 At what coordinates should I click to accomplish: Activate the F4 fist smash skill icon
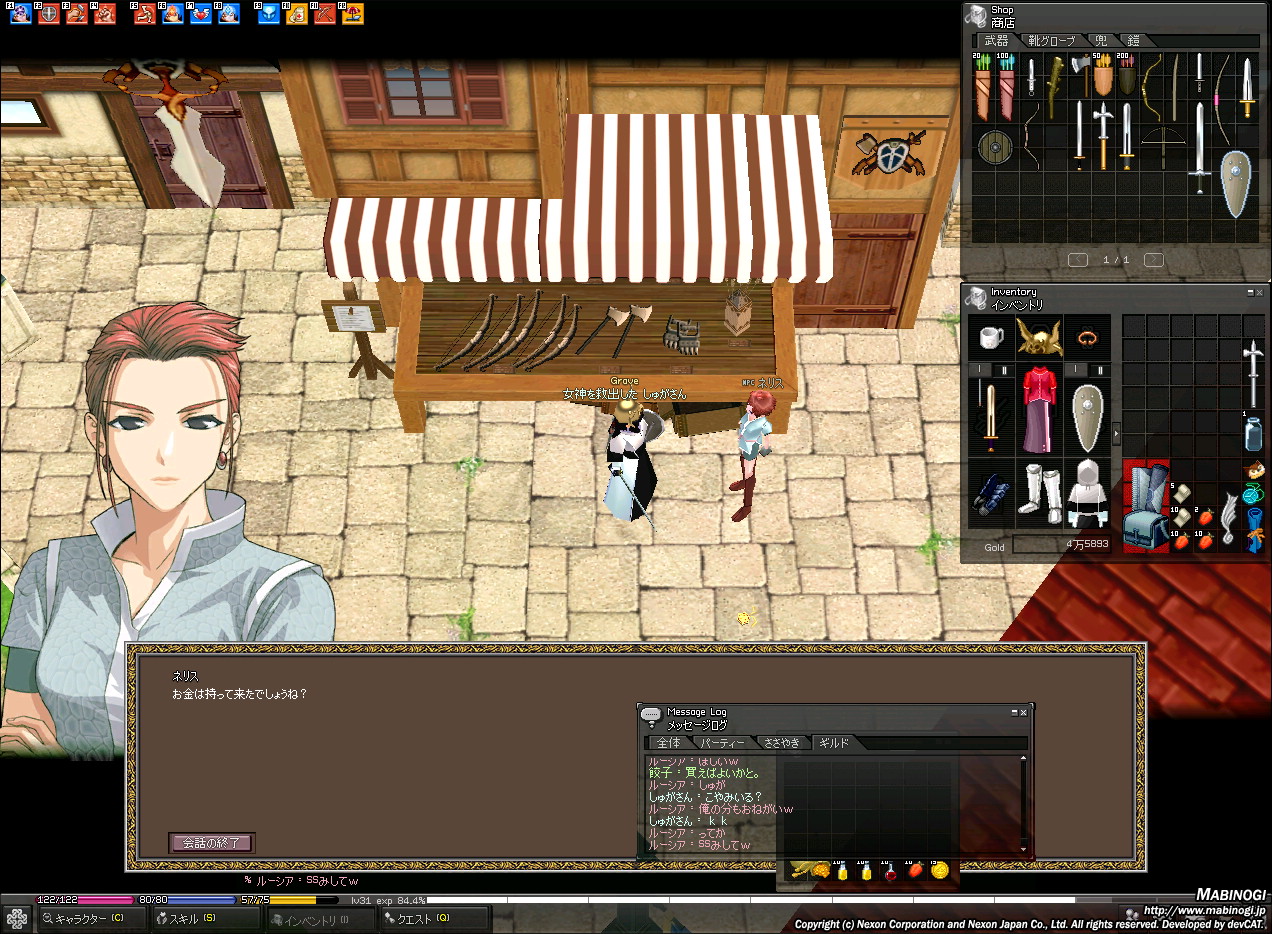[x=105, y=14]
